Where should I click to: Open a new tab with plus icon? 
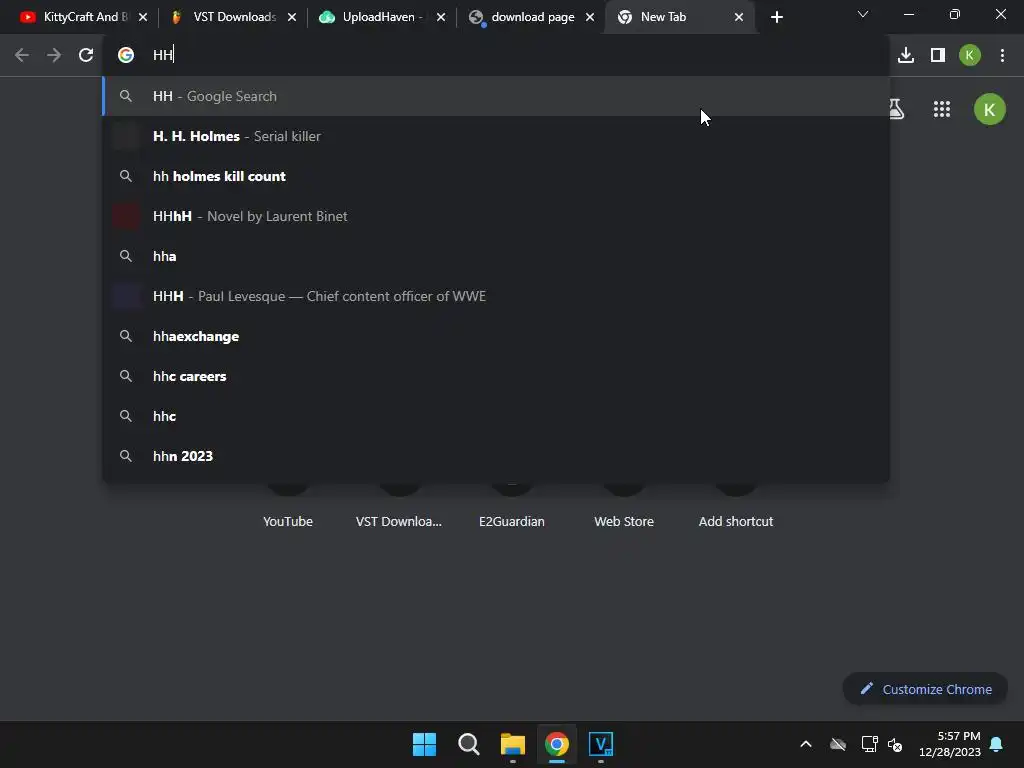tap(776, 17)
